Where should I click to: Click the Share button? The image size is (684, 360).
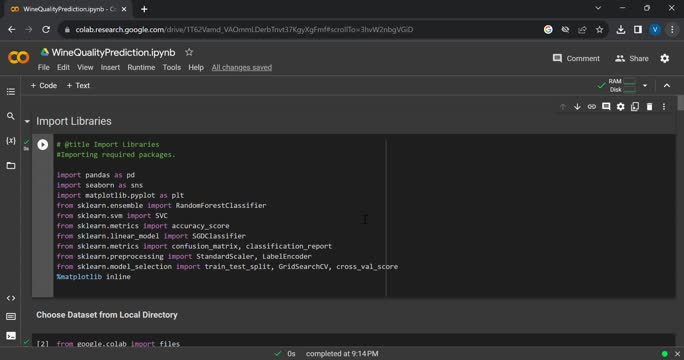pyautogui.click(x=632, y=58)
